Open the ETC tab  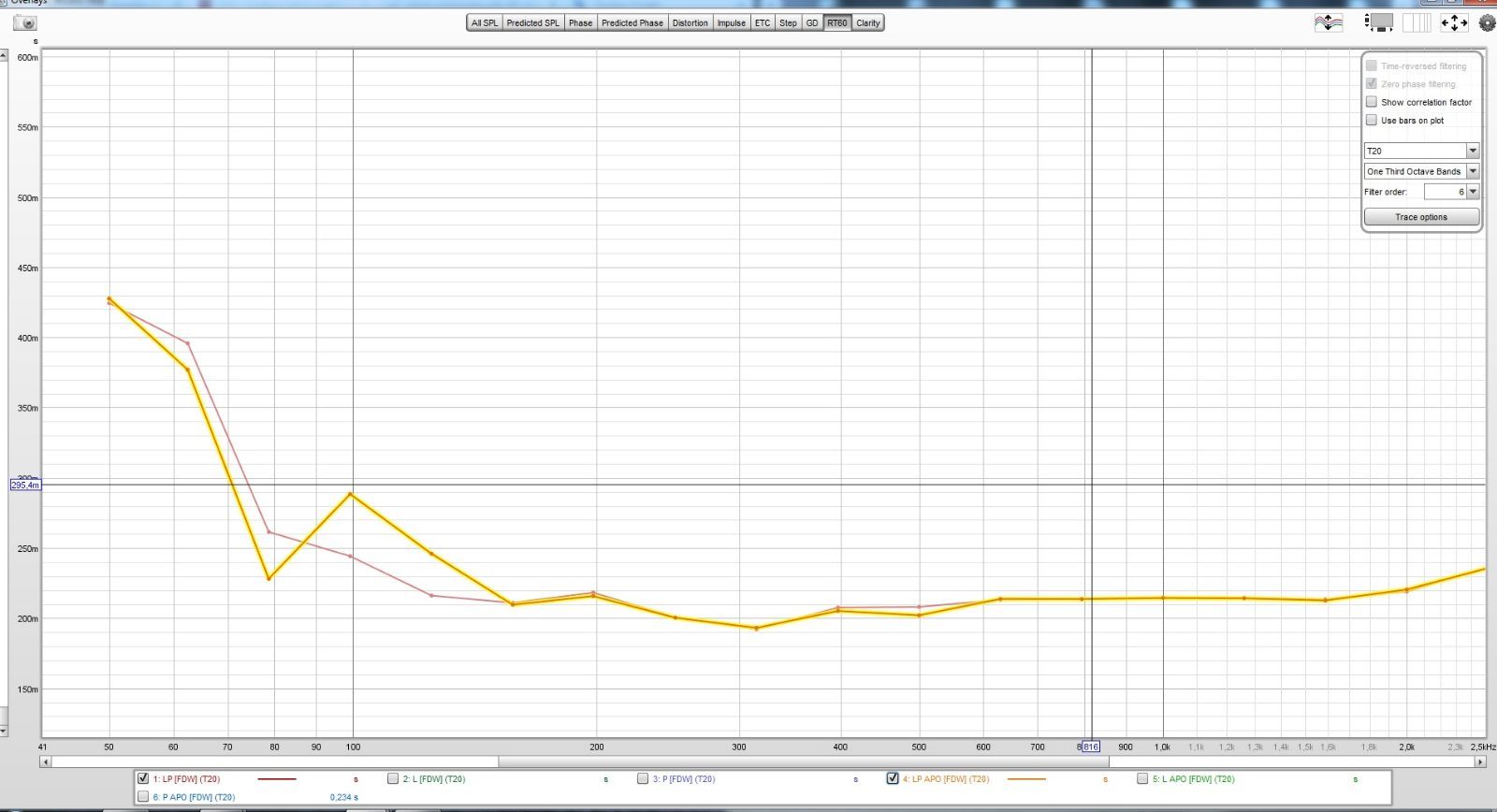point(763,22)
